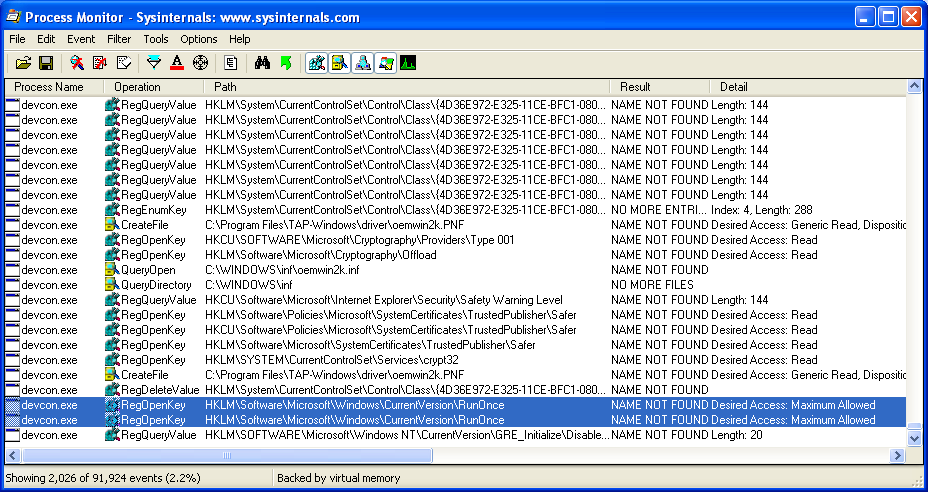Image resolution: width=928 pixels, height=492 pixels.
Task: Click the Process Name column header
Action: pyautogui.click(x=54, y=87)
